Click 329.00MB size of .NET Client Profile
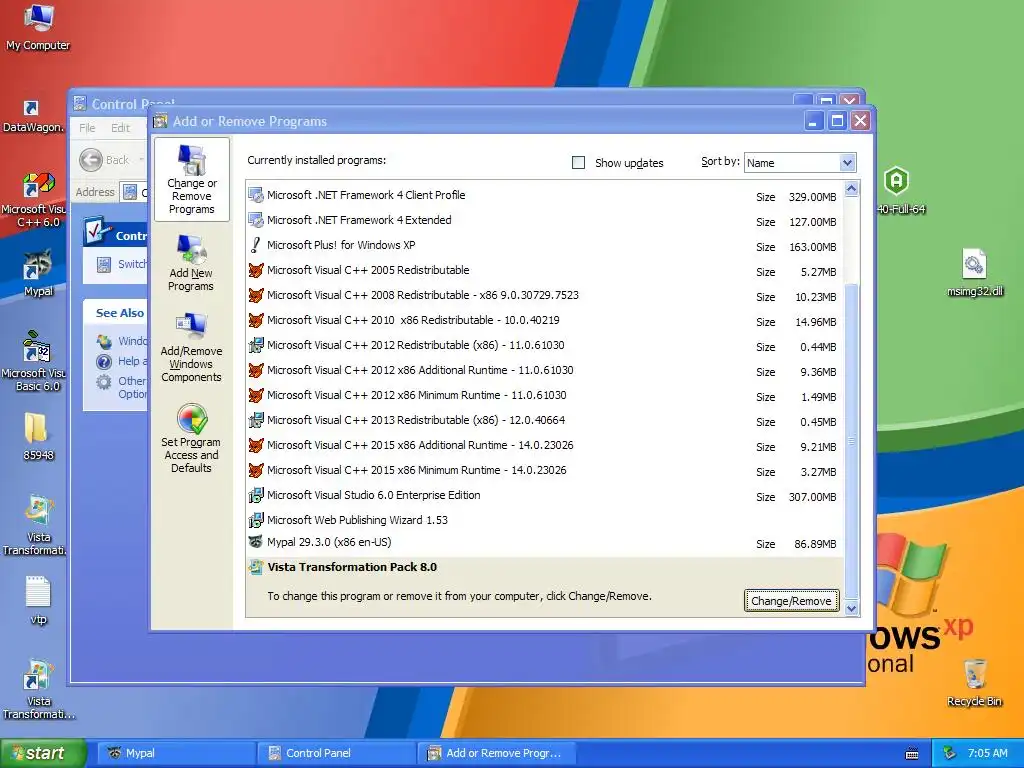 pos(812,197)
